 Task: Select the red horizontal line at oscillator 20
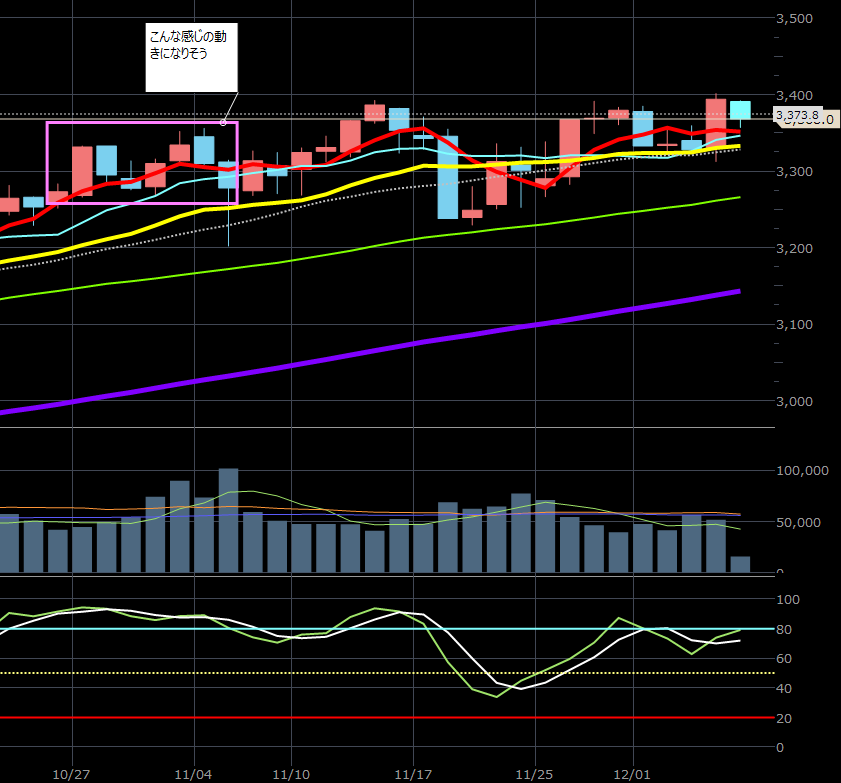[x=400, y=718]
